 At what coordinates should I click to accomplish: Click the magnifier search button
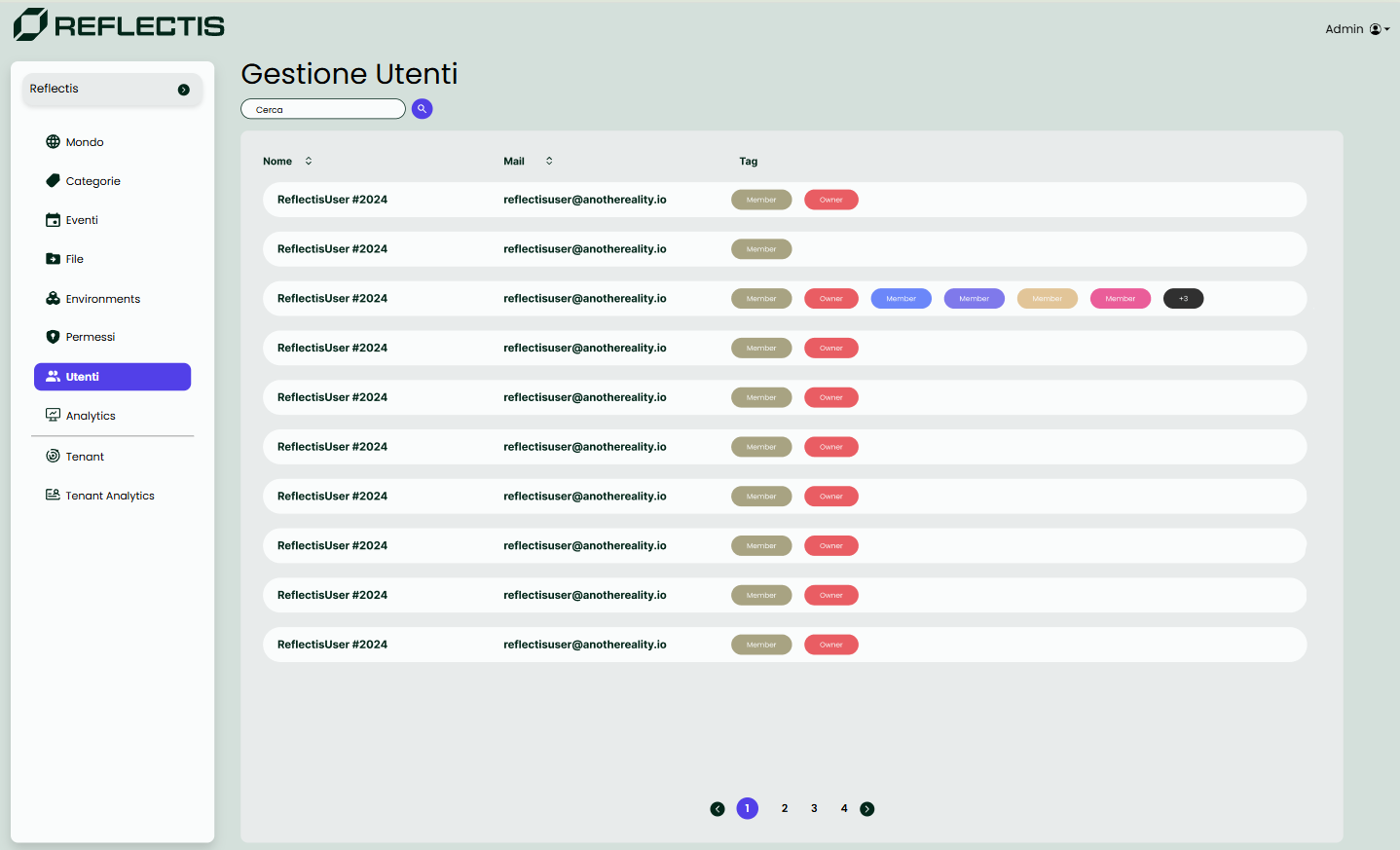pyautogui.click(x=422, y=109)
